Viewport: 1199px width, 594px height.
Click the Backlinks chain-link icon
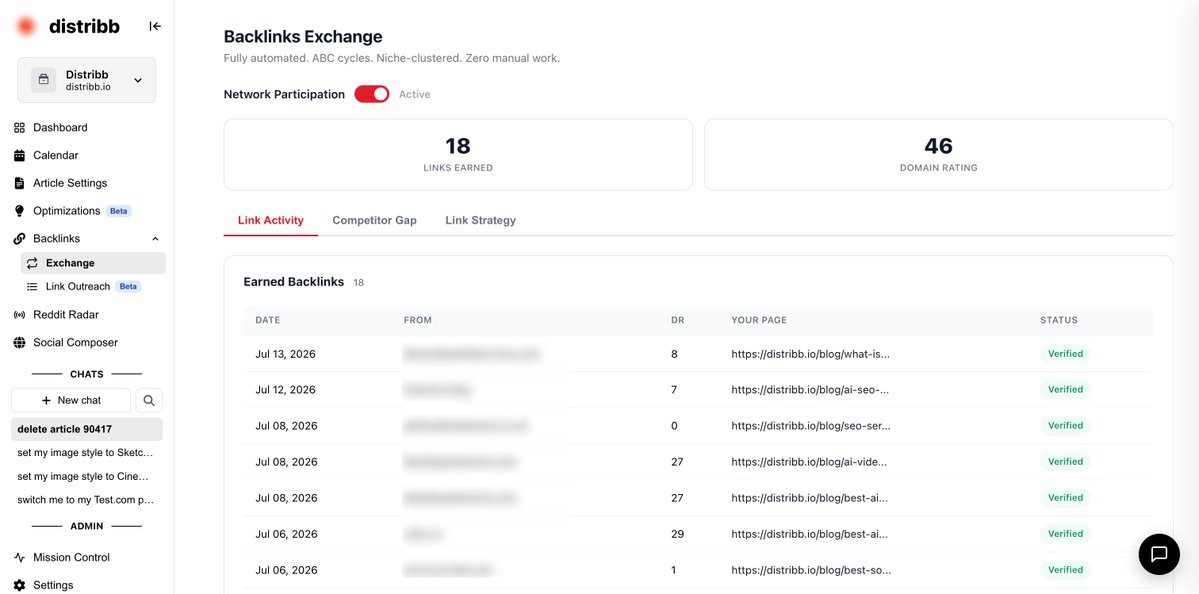tap(20, 239)
